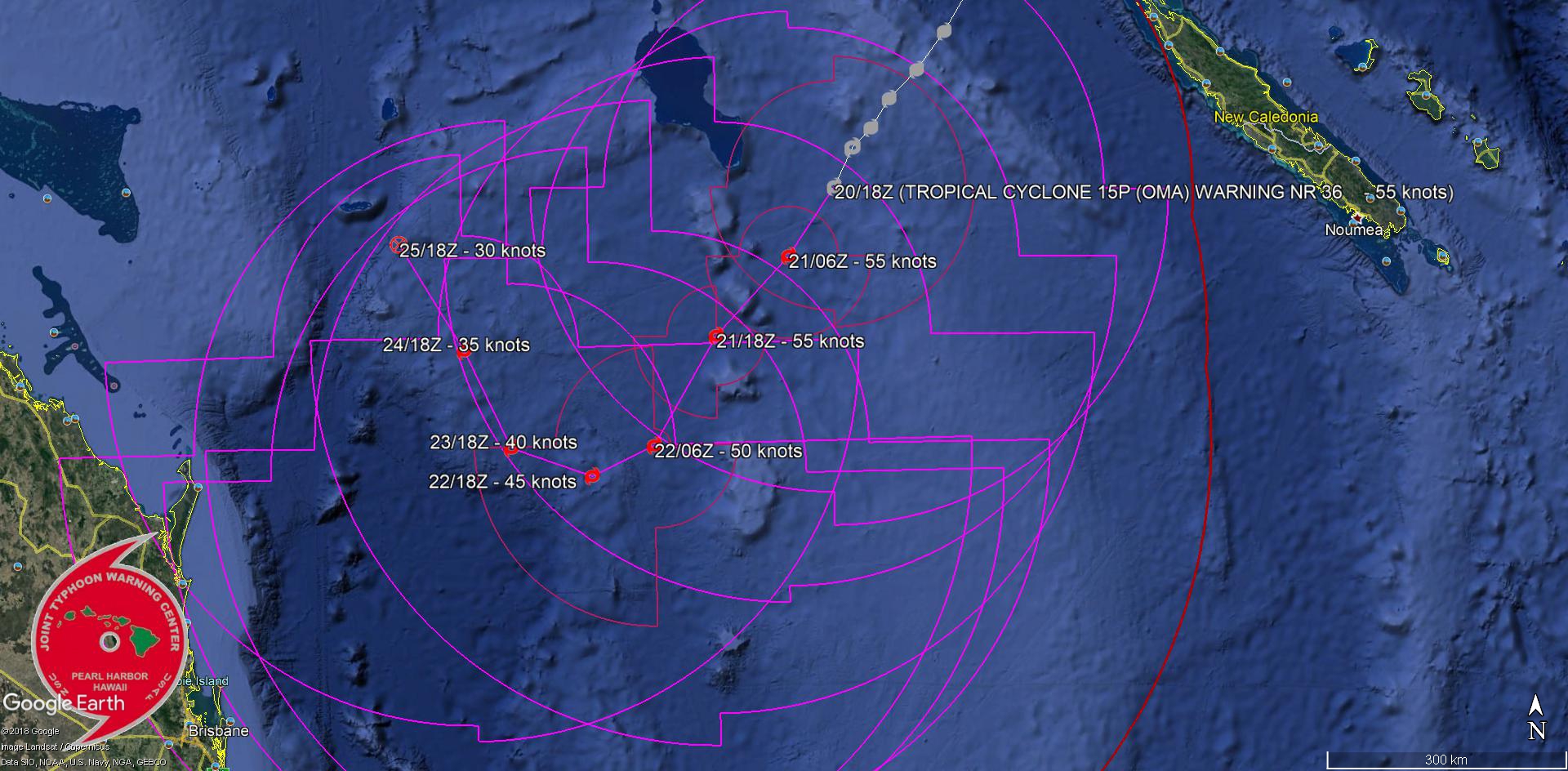Click the '23/18Z - 40 knots' label
Viewport: 1568px width, 771px height.
504,442
